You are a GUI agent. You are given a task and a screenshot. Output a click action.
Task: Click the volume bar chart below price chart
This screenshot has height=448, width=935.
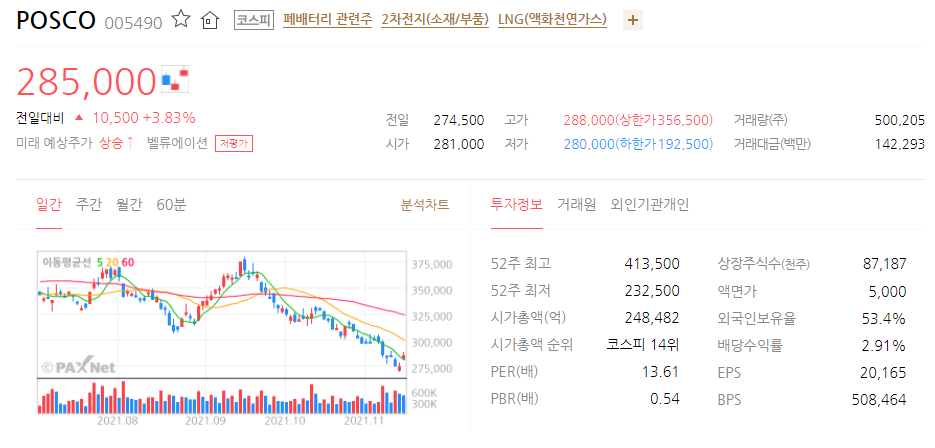click(x=222, y=396)
